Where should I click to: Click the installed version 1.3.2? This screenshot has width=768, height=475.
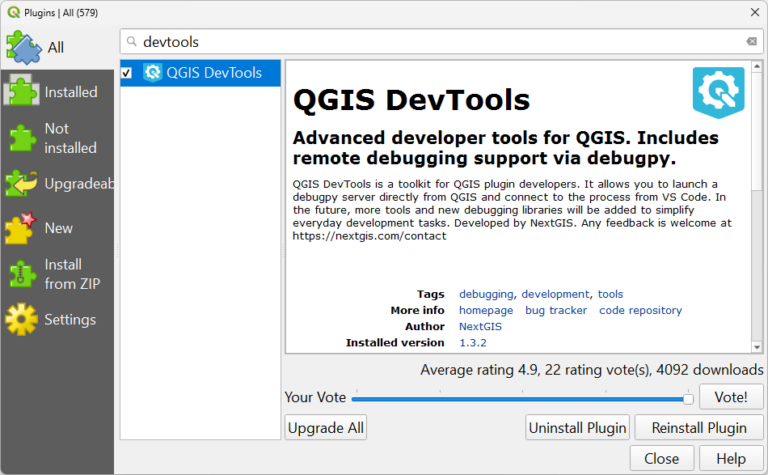[473, 343]
